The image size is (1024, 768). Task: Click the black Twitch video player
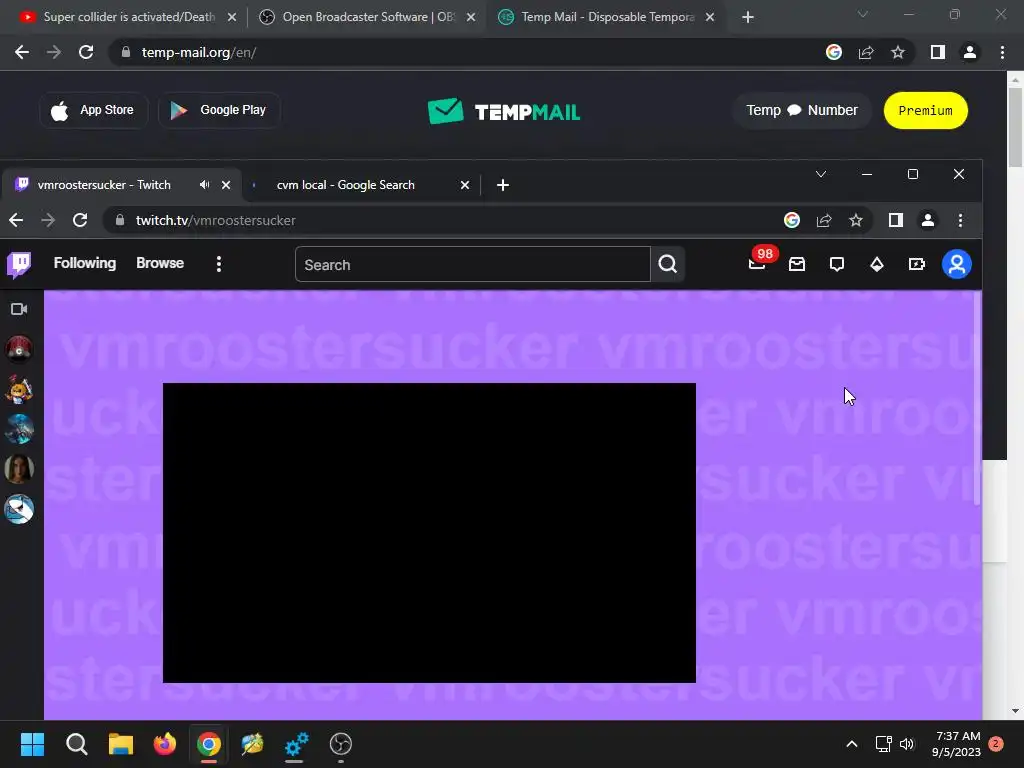[x=429, y=533]
